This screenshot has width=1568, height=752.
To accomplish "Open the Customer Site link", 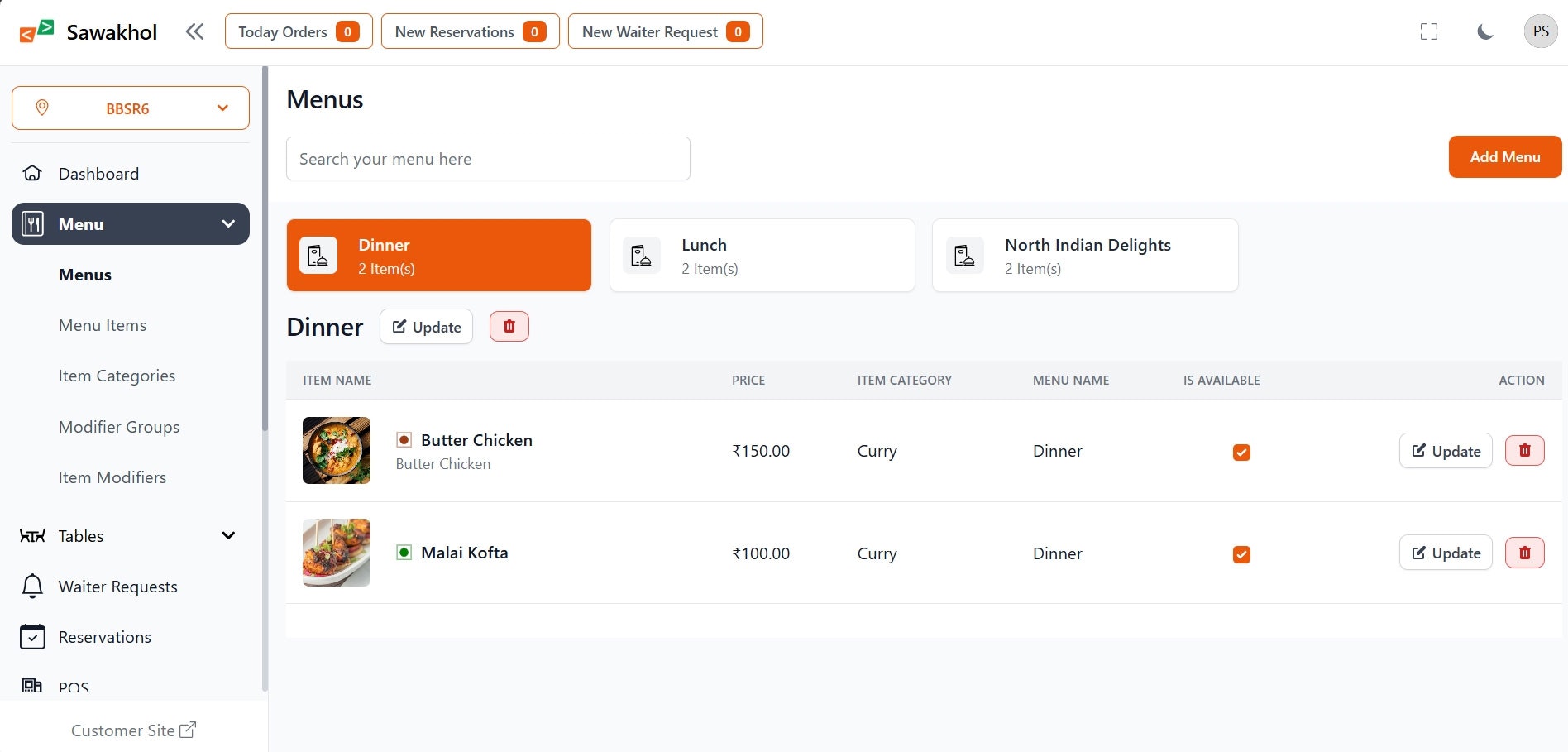I will [132, 730].
